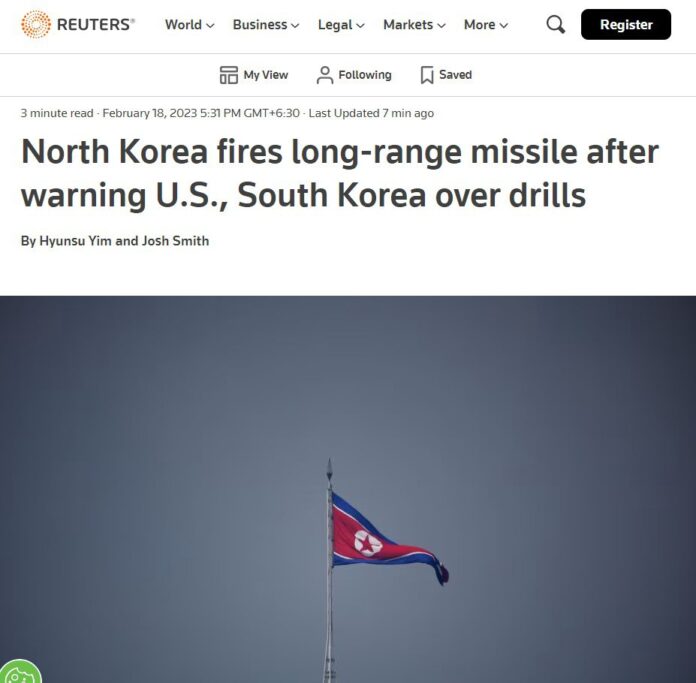
Task: Open the green cookie settings icon
Action: coord(18,673)
